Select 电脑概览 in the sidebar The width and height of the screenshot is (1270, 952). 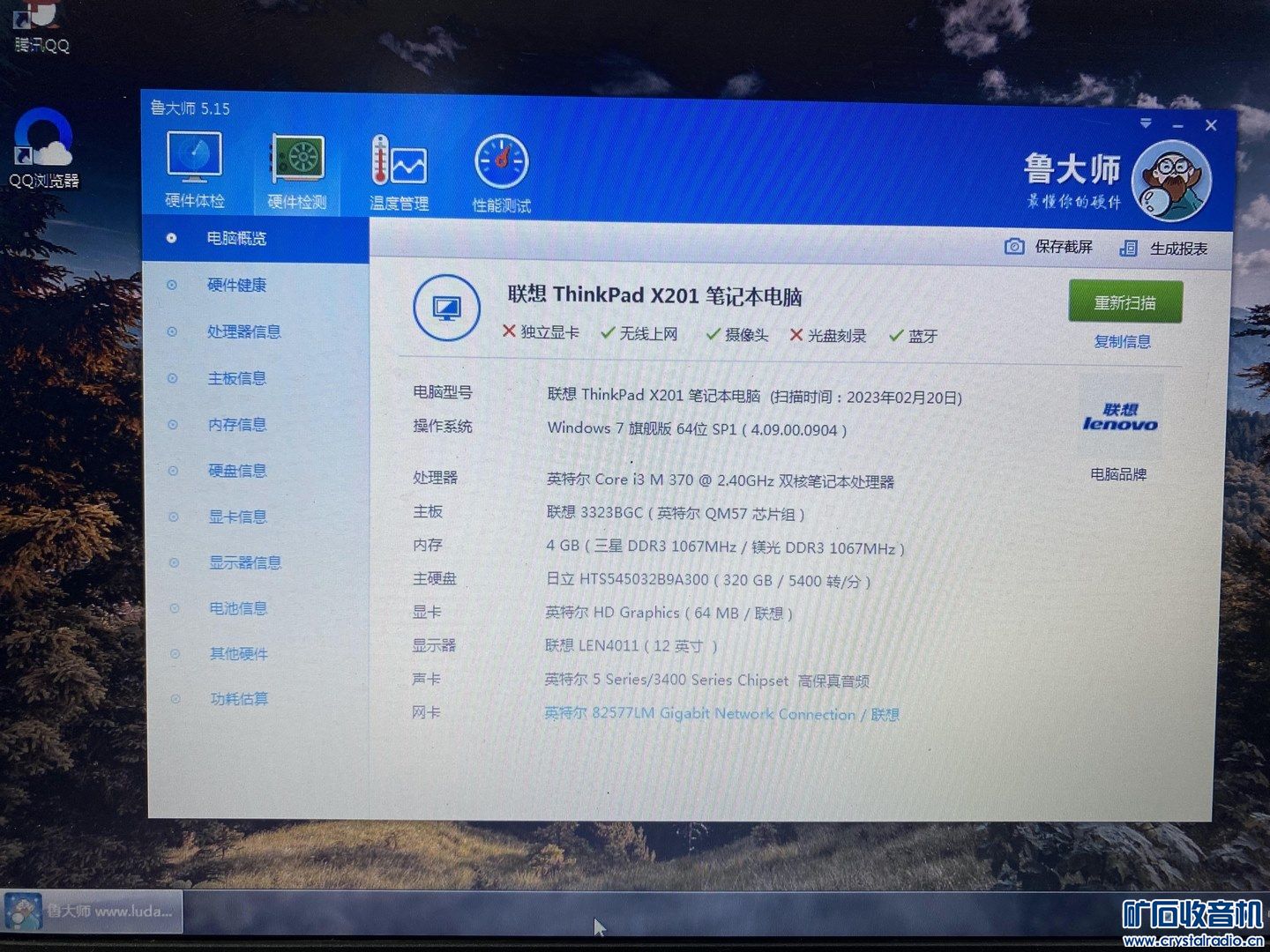click(x=256, y=239)
